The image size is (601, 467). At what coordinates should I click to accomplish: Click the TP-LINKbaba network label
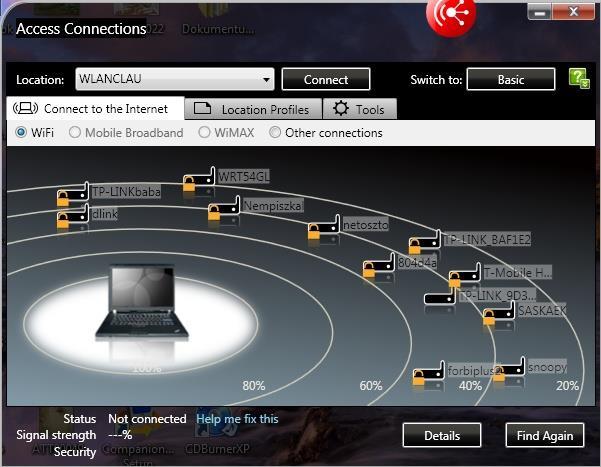tap(126, 191)
